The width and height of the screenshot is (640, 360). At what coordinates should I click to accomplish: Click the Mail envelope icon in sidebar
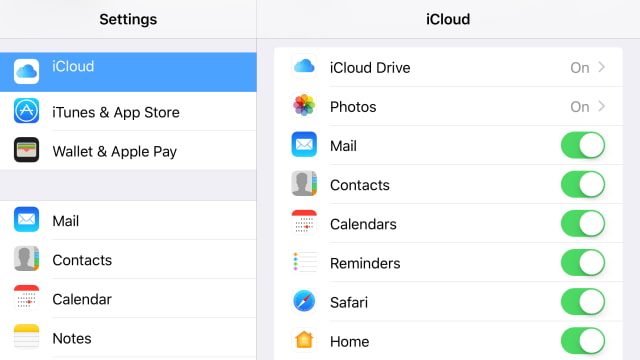click(27, 219)
